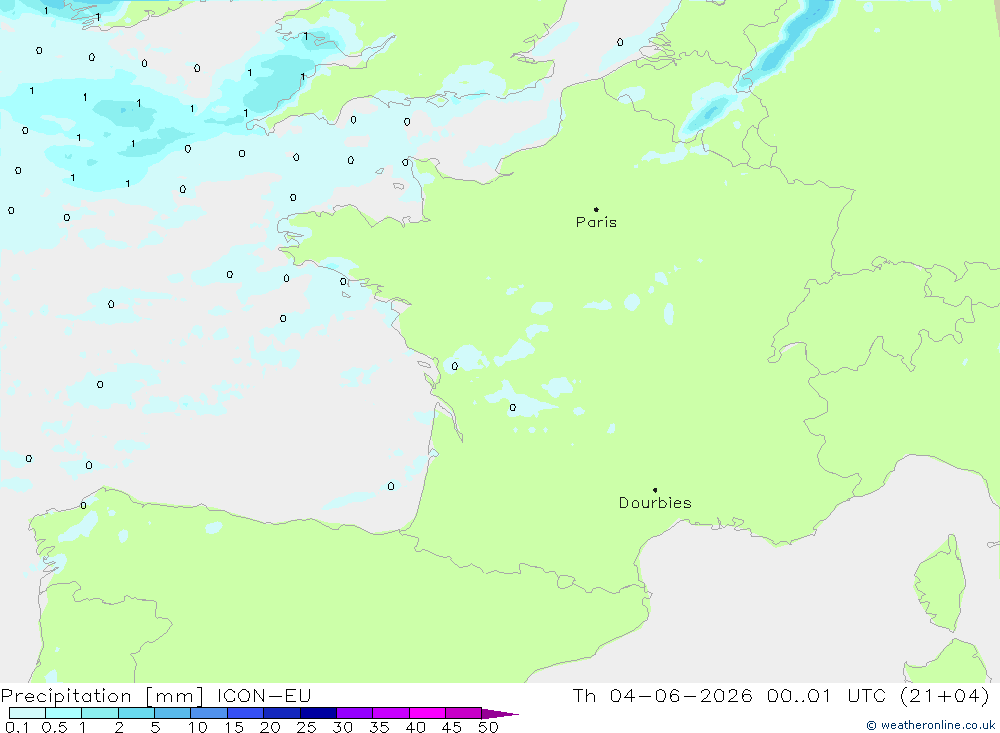The height and width of the screenshot is (733, 1000).
Task: Select the 35–40 mm legend swatch
Action: click(391, 713)
